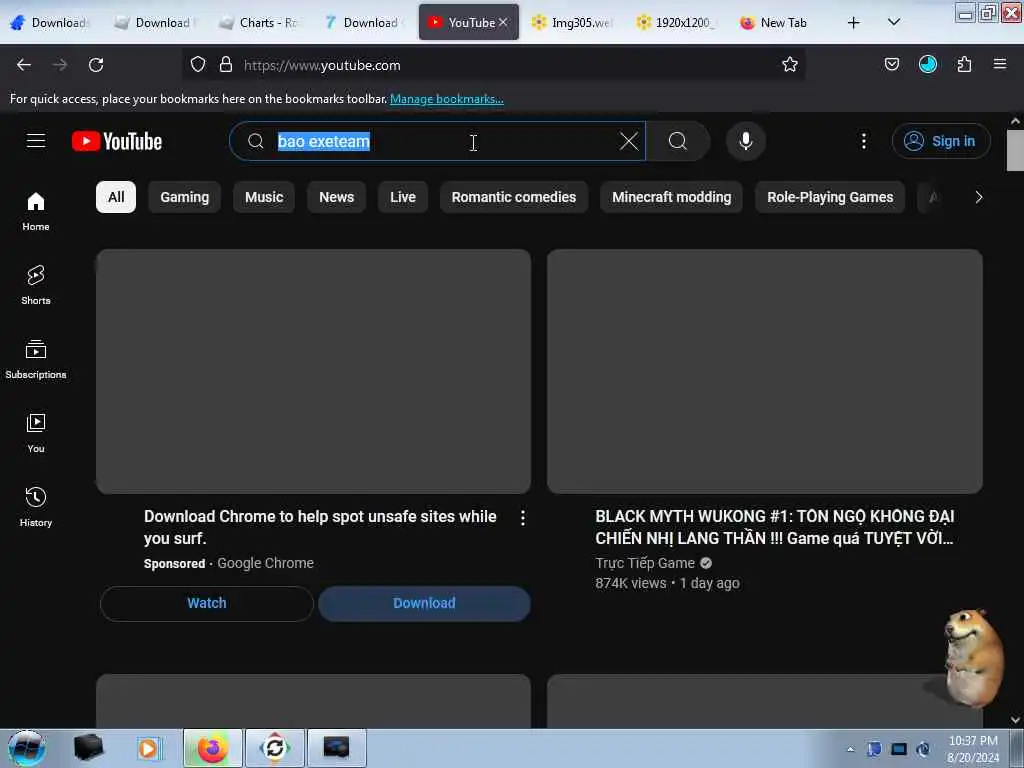Select Minecraft modding filter chip
Screen dimensions: 1024x768
coord(671,197)
